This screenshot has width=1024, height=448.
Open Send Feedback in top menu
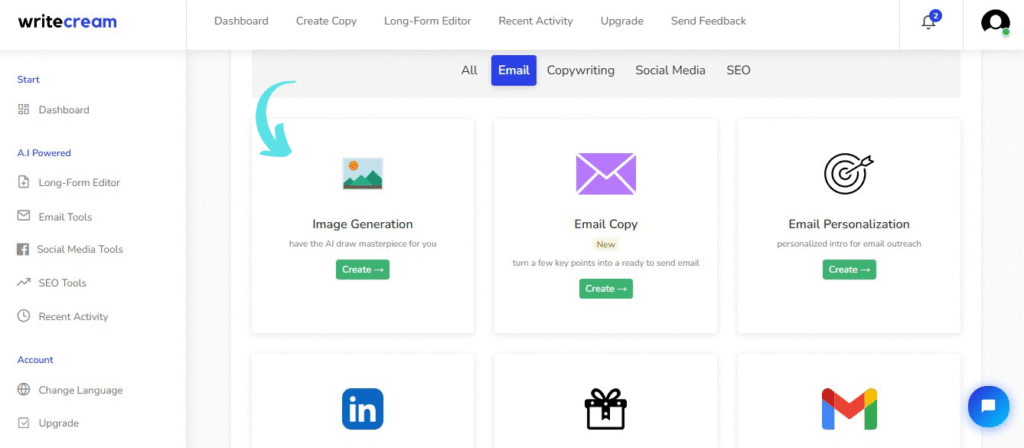(x=708, y=21)
